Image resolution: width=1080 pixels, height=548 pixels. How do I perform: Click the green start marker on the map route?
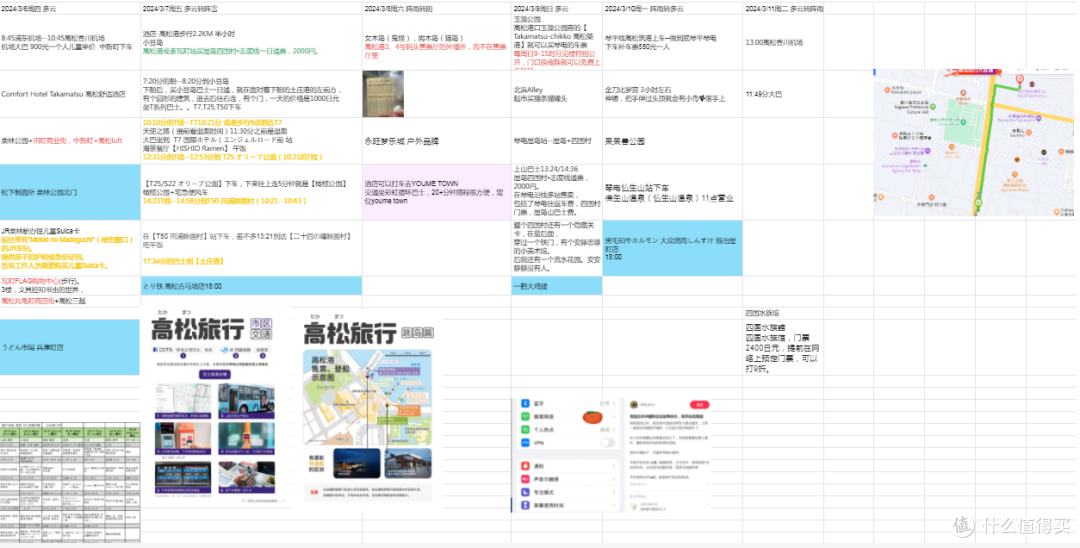[x=977, y=202]
